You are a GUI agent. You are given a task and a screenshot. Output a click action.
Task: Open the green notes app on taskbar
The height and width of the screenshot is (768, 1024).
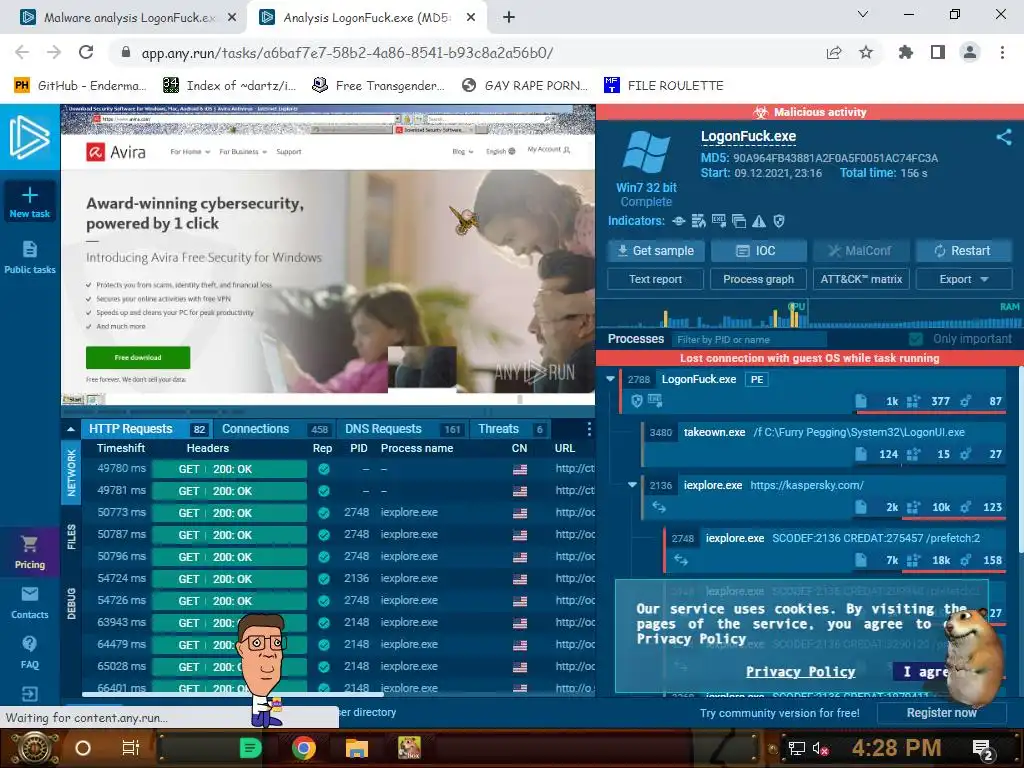[x=250, y=748]
